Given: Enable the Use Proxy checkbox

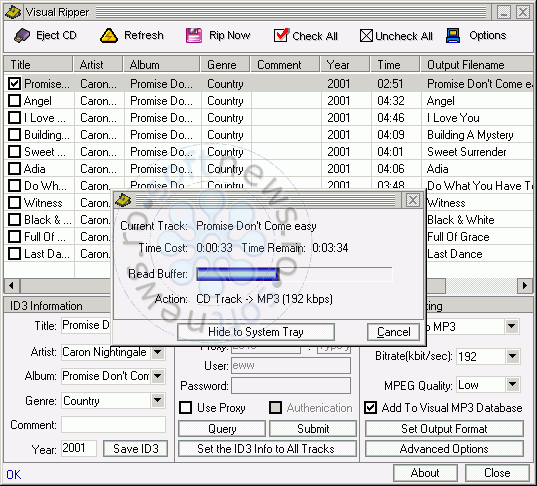Looking at the screenshot, I should coord(186,408).
